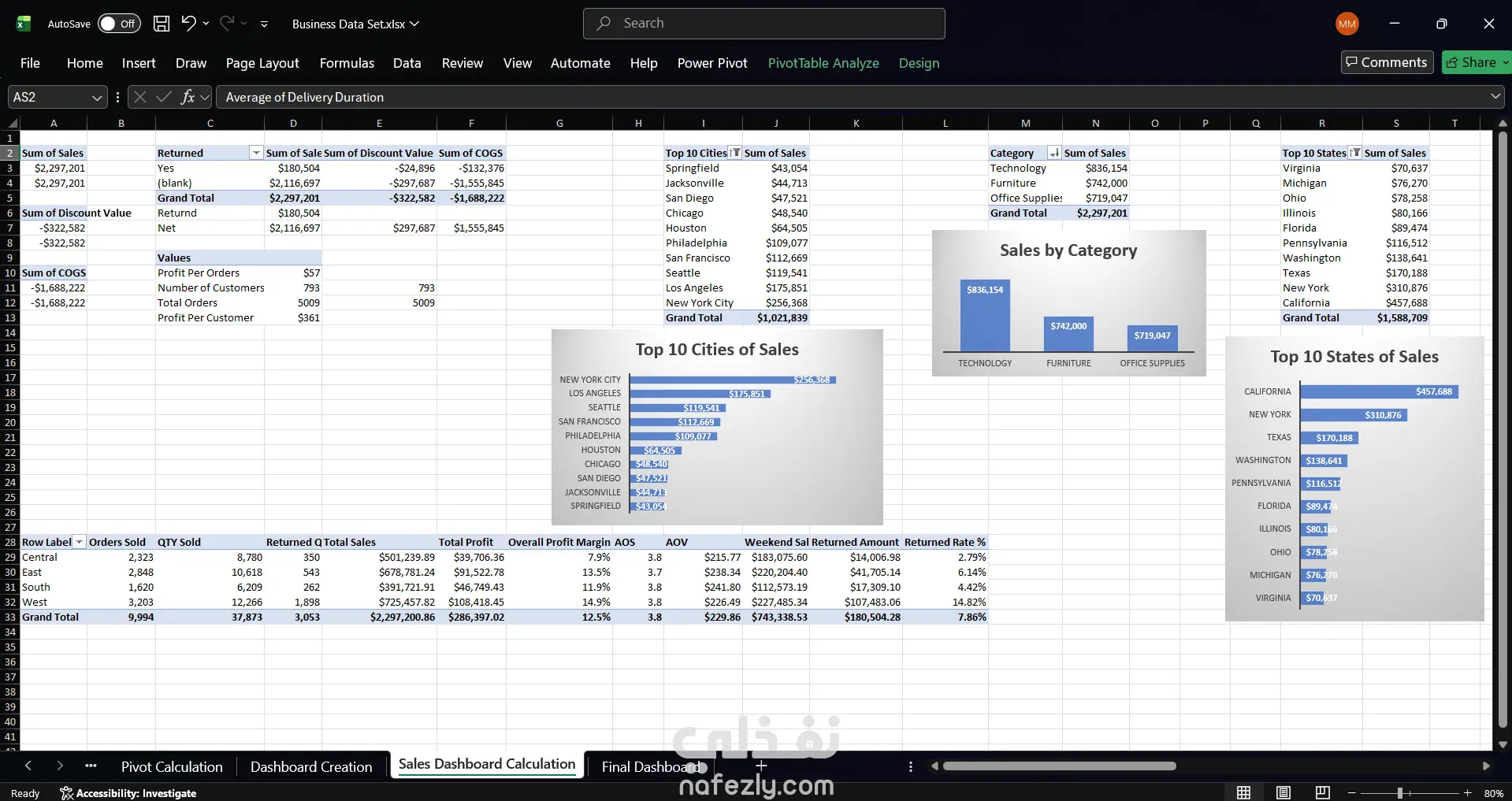This screenshot has width=1512, height=801.
Task: Click the Select All corner triangle
Action: (x=13, y=123)
